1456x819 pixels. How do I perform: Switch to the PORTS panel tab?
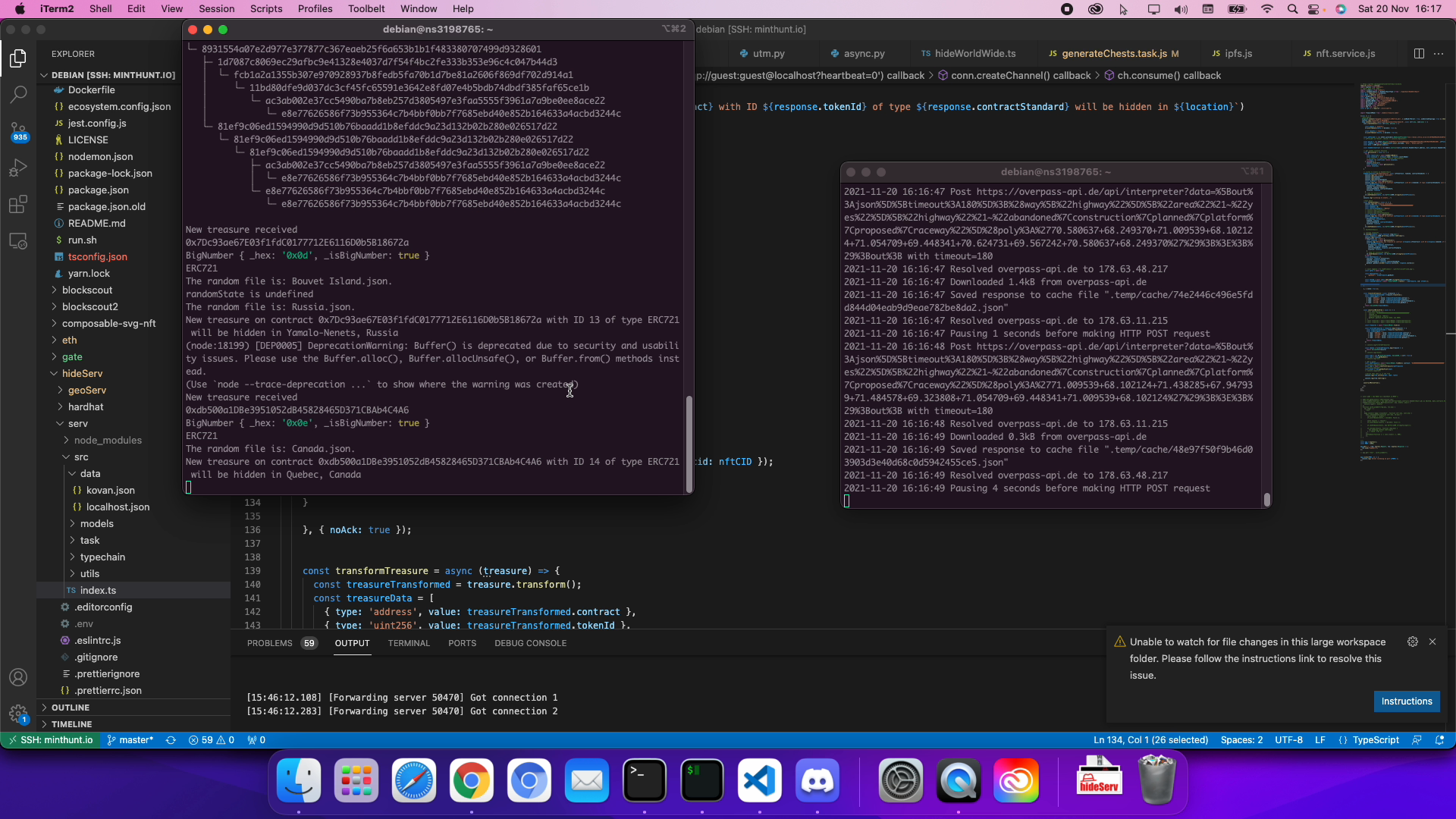click(x=462, y=643)
